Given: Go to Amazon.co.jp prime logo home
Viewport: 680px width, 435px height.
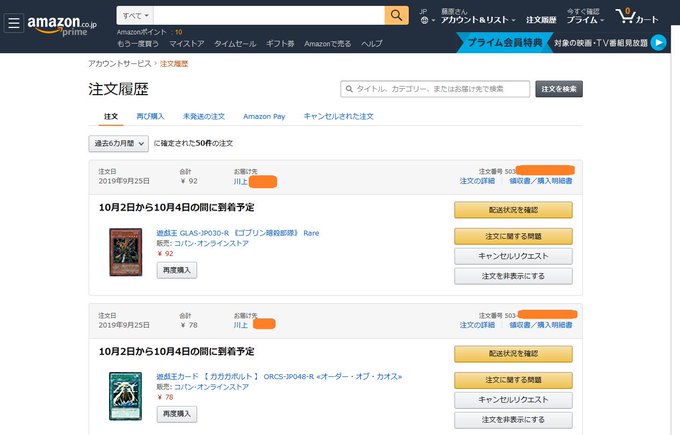Looking at the screenshot, I should [x=62, y=25].
